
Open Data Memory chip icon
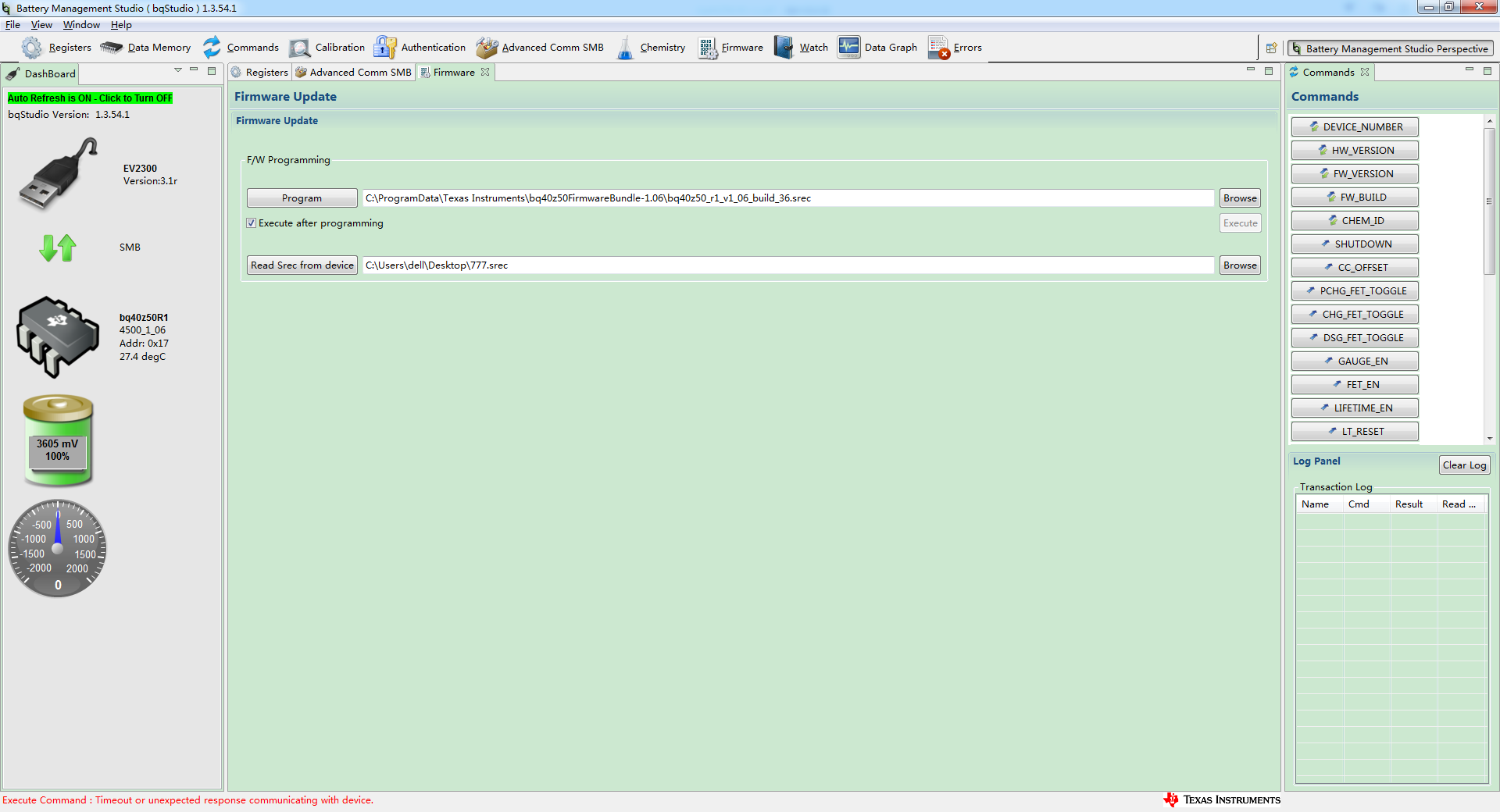112,48
